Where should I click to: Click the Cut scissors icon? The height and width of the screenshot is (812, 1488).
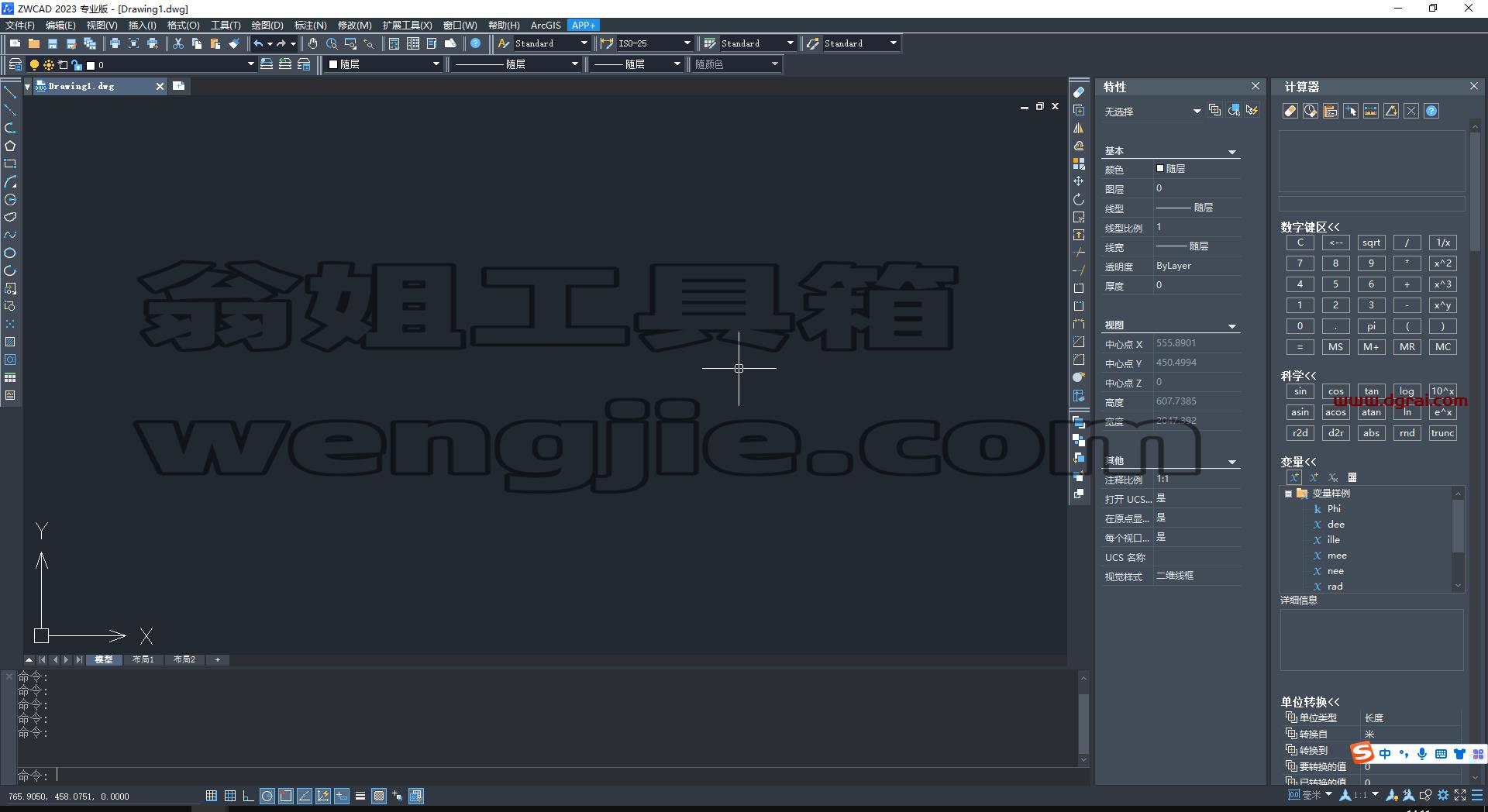(x=178, y=43)
